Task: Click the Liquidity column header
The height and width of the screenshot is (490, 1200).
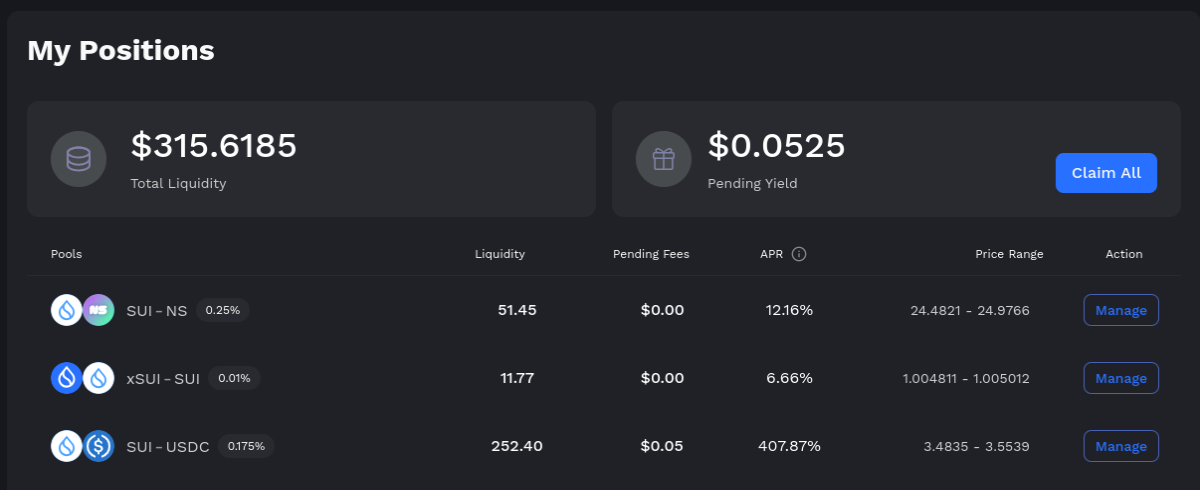Action: pos(500,254)
